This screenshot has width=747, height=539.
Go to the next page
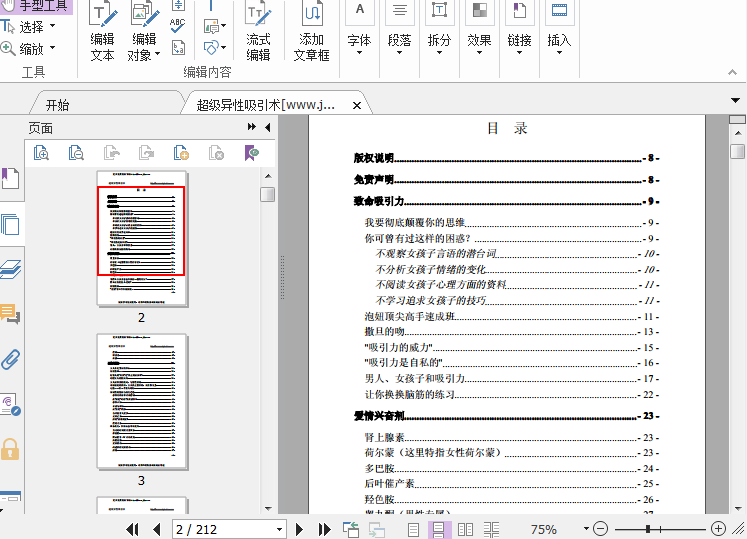299,529
